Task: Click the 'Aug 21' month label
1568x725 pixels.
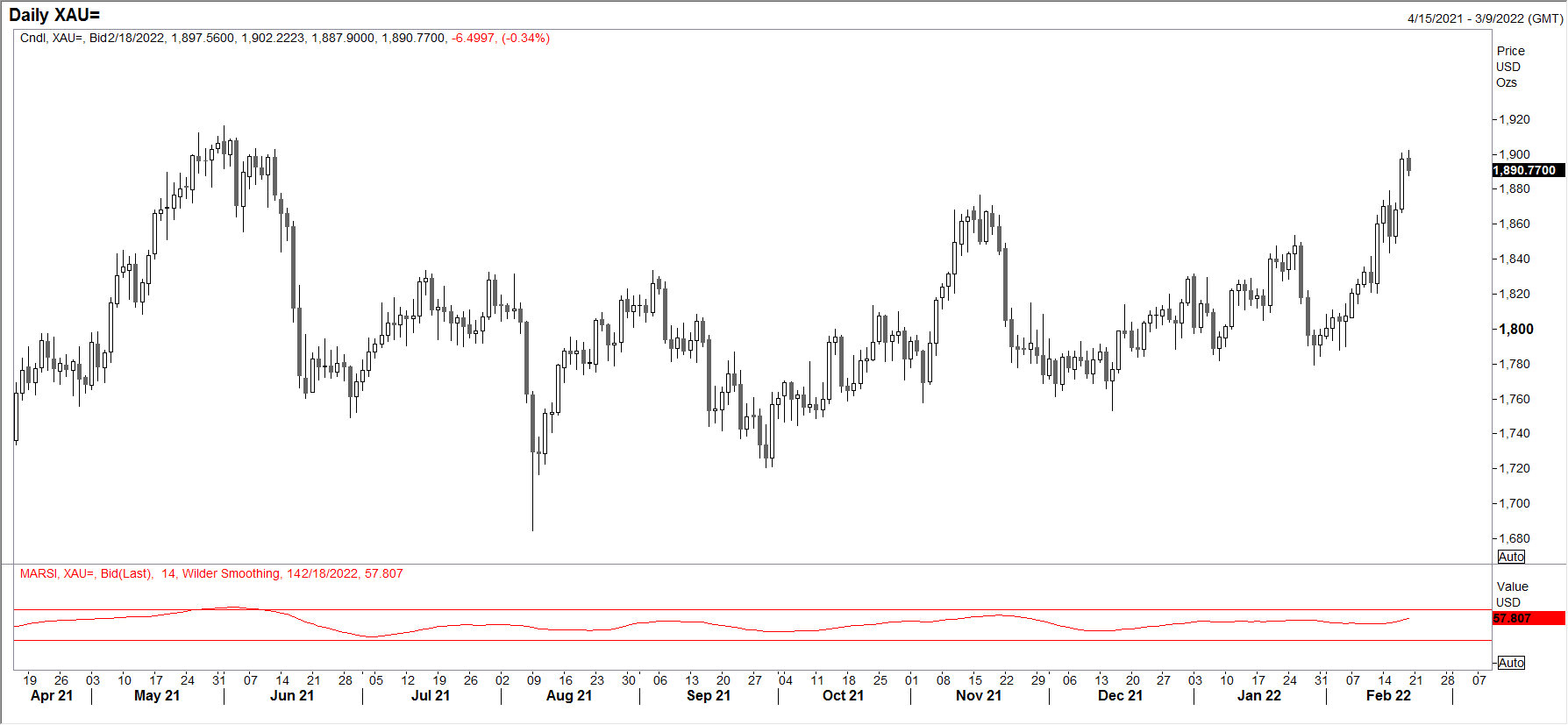Action: (569, 695)
